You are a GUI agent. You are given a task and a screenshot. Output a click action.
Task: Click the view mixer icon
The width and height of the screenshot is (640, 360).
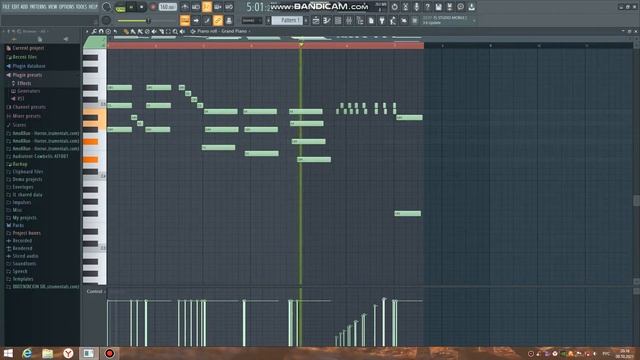click(349, 20)
